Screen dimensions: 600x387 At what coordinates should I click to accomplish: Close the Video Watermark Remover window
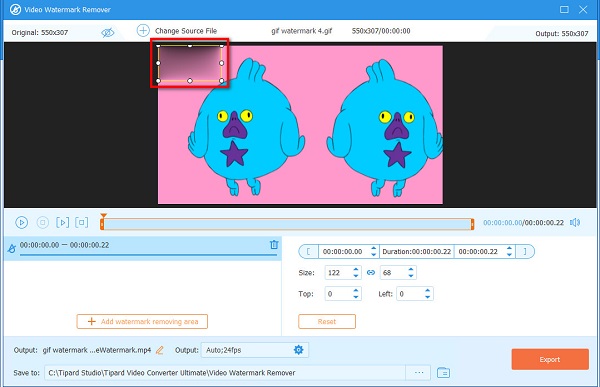583,9
